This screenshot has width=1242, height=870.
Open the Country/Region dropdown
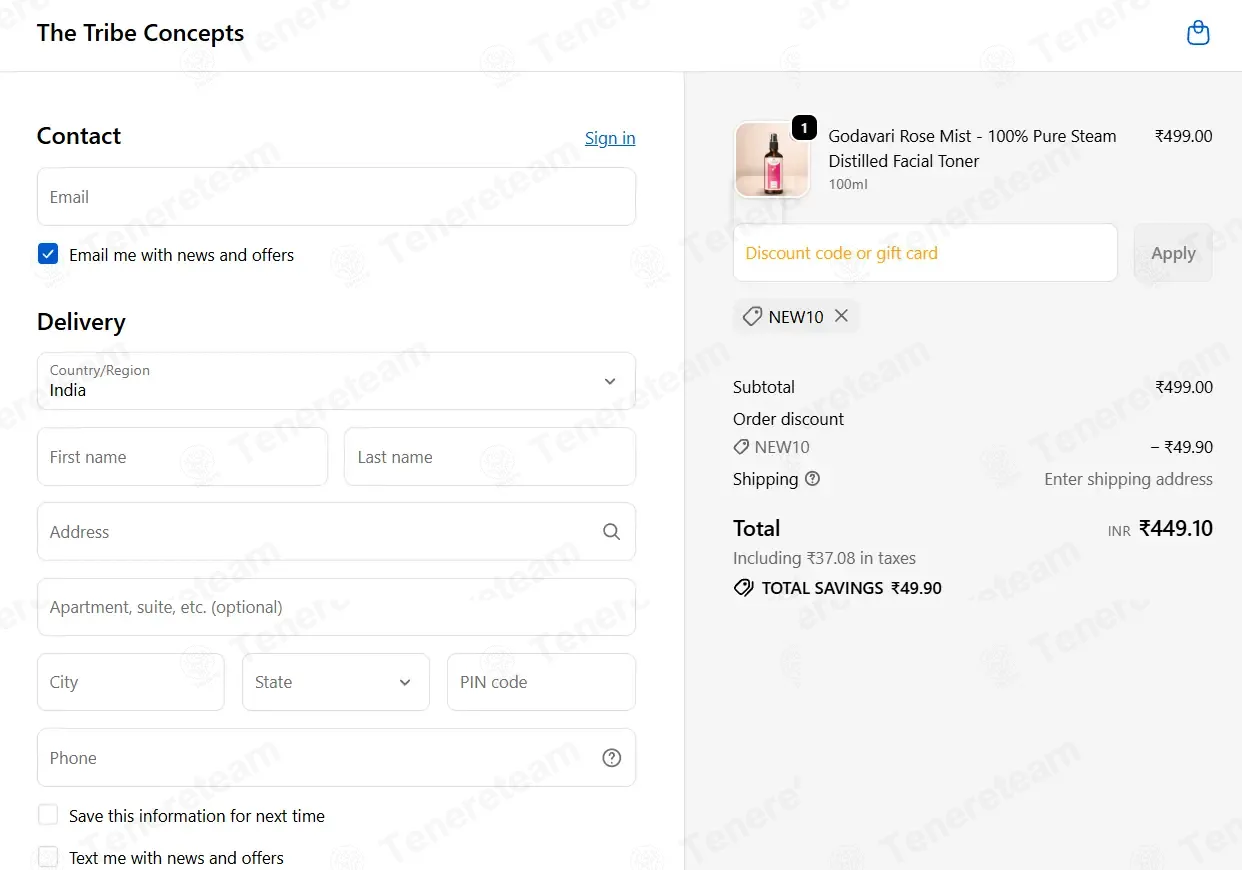pos(336,381)
